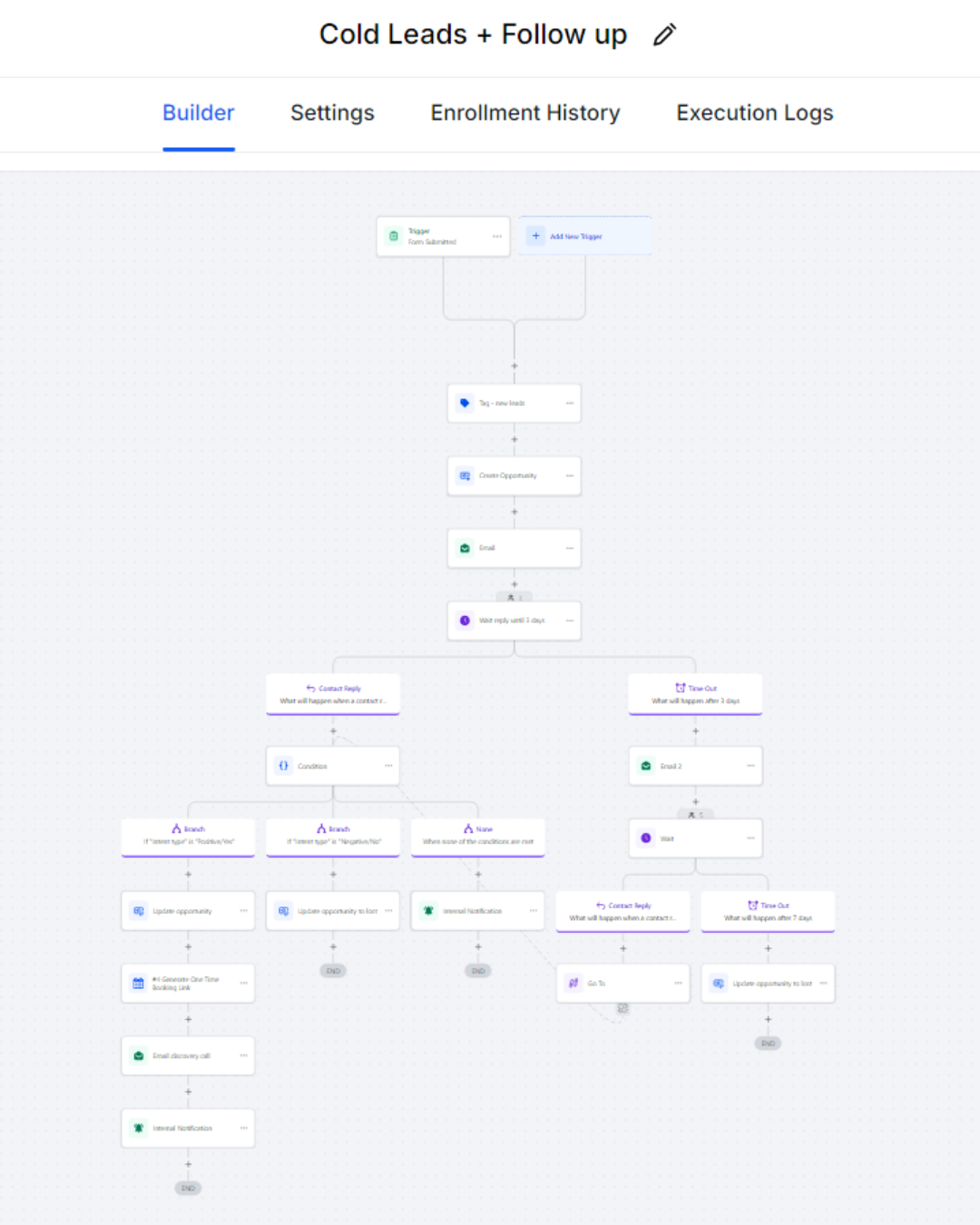
Task: Switch to the Settings tab
Action: pos(332,113)
